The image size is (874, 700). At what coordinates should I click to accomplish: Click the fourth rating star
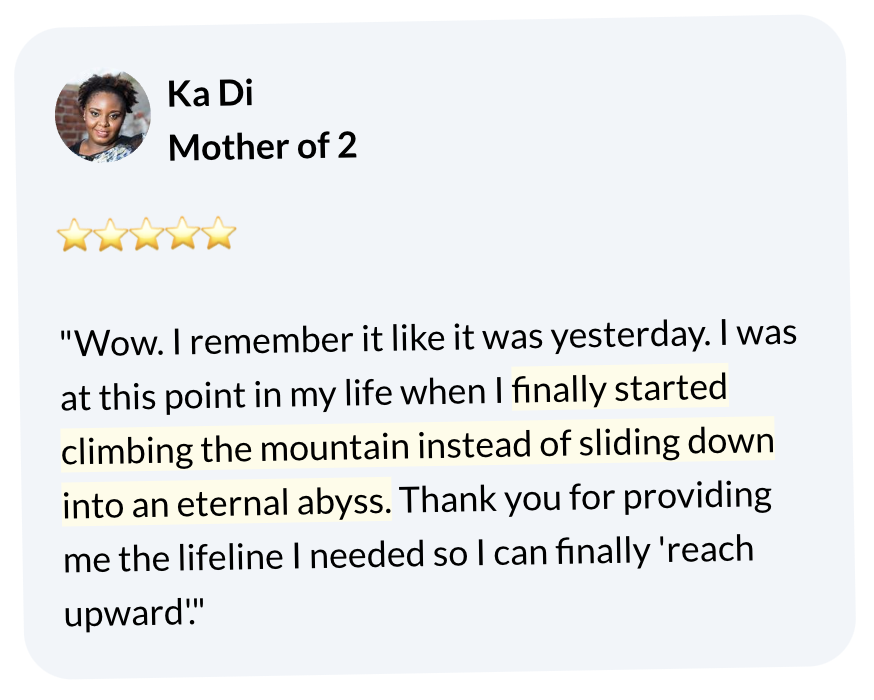[184, 235]
